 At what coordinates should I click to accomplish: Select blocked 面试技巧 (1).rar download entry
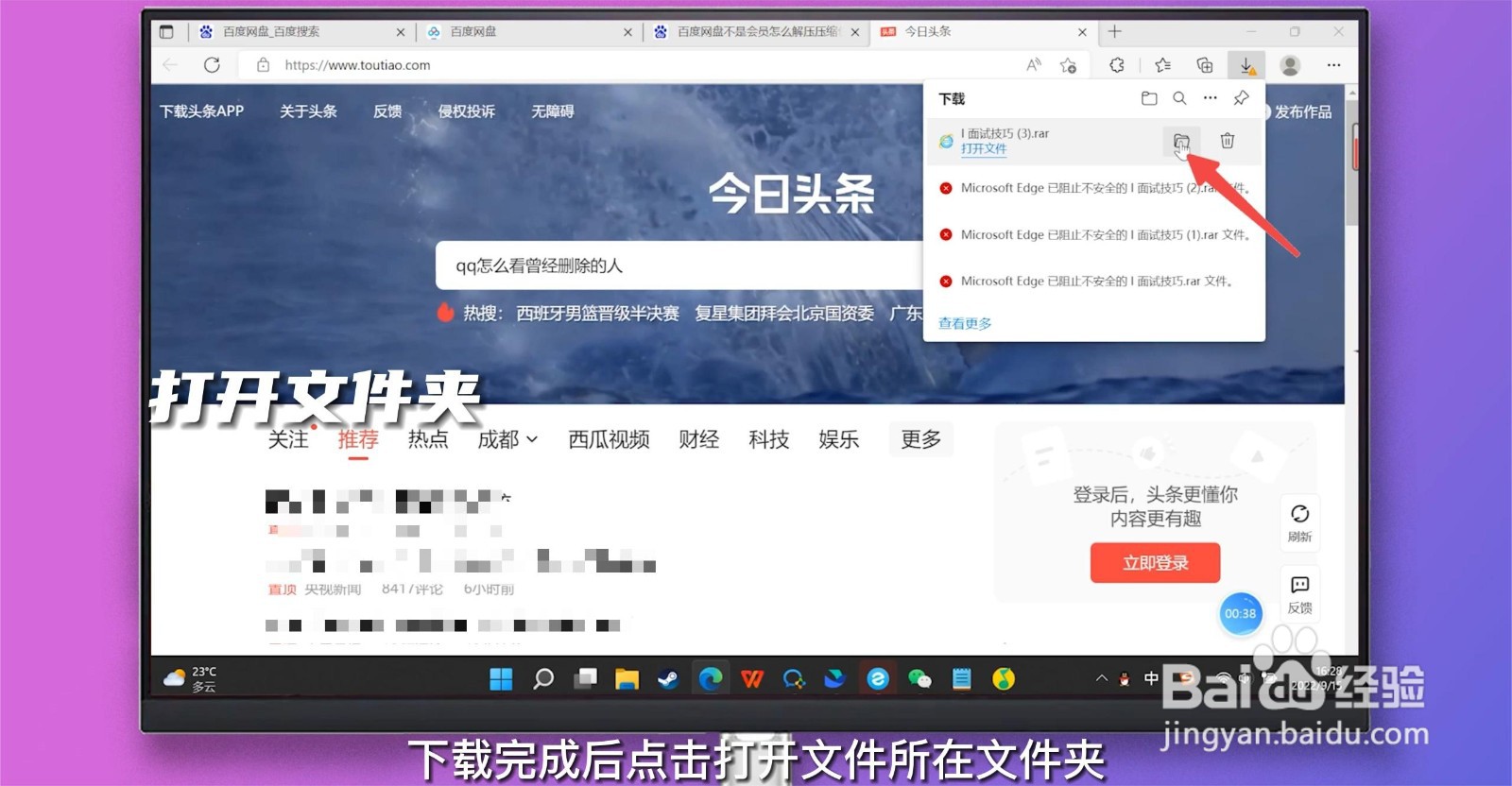pyautogui.click(x=1094, y=234)
